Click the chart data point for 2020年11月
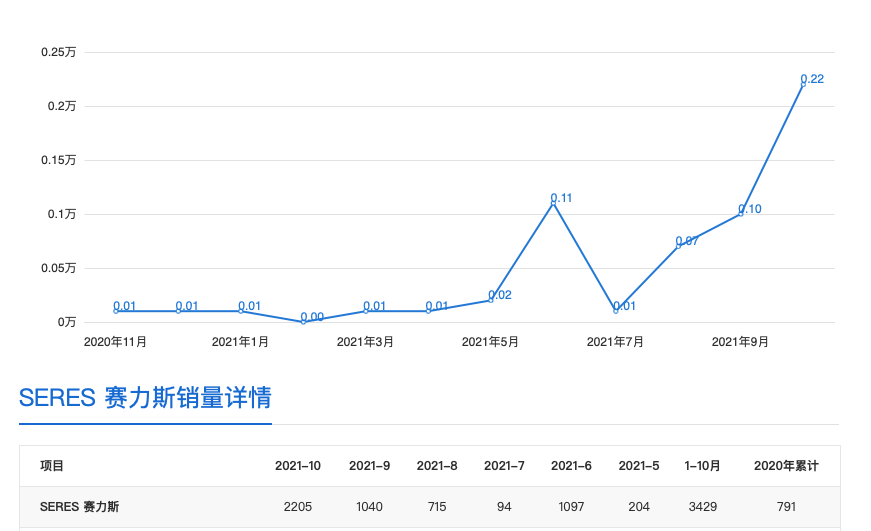This screenshot has width=871, height=531. pyautogui.click(x=116, y=312)
